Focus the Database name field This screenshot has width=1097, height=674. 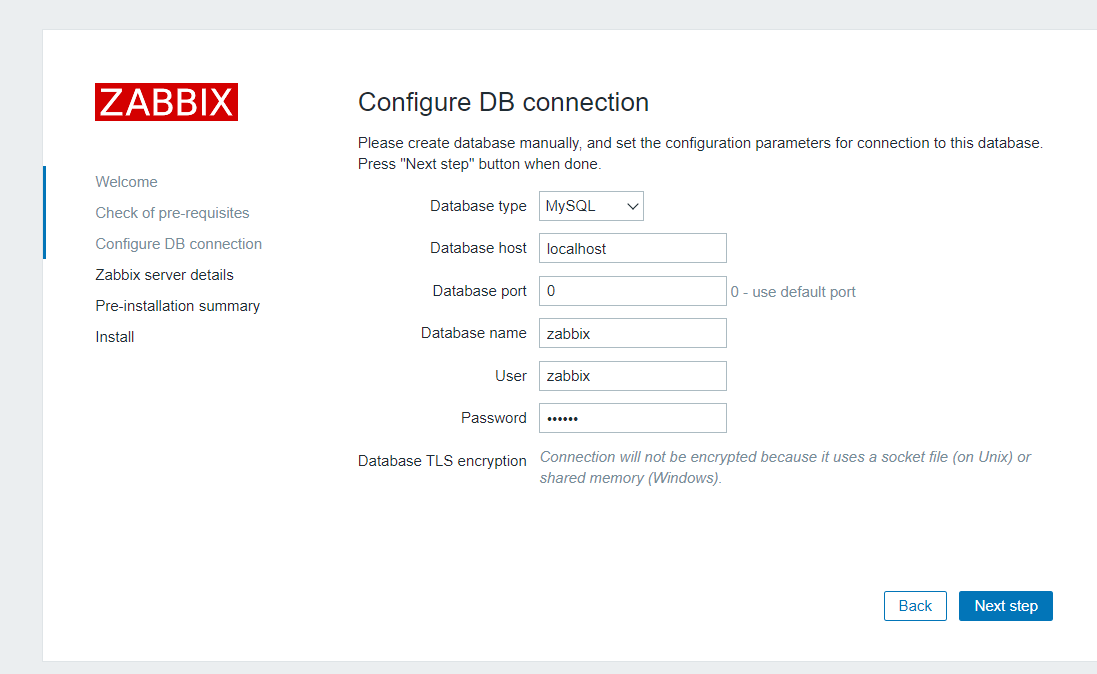click(632, 333)
